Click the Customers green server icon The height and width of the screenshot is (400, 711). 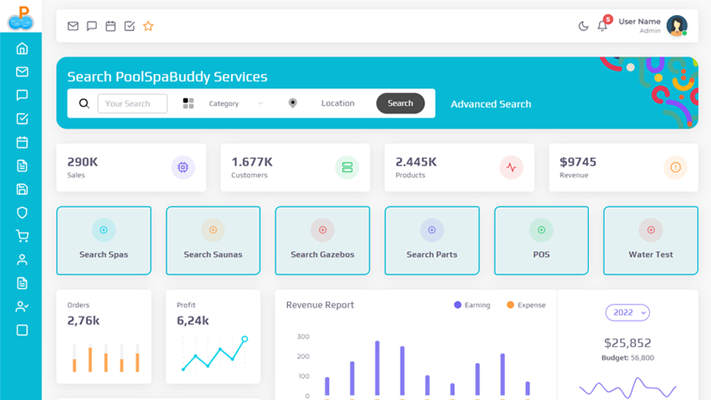(x=347, y=167)
